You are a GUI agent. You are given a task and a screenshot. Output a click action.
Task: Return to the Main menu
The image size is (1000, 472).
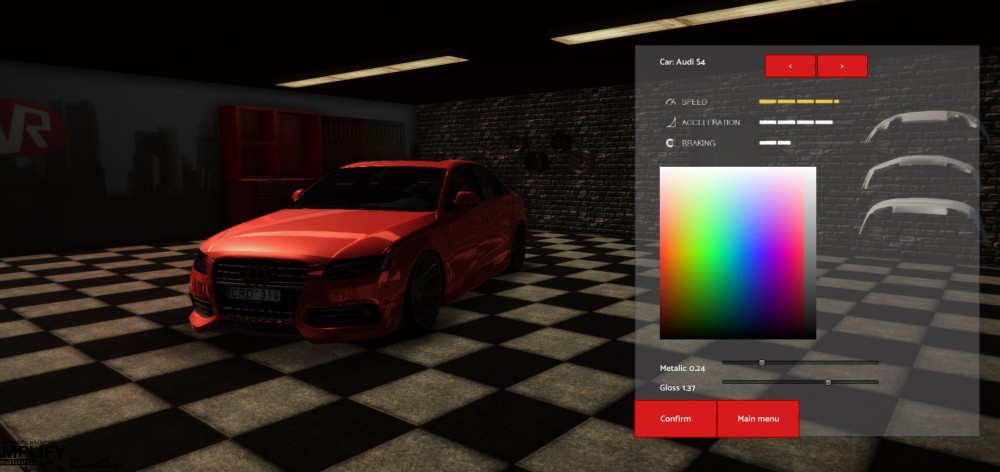tap(758, 419)
